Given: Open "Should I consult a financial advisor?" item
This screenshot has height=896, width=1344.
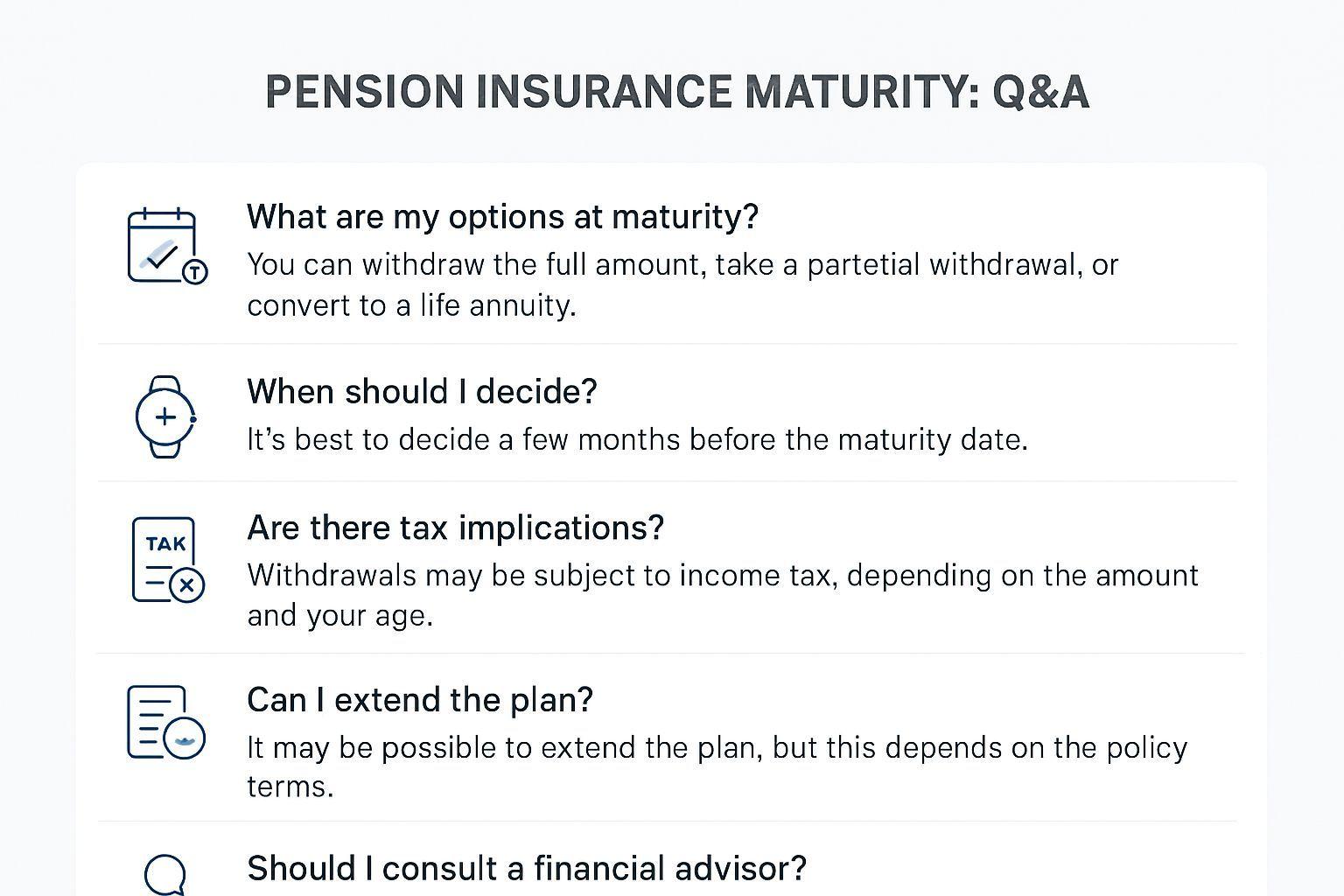Looking at the screenshot, I should pyautogui.click(x=526, y=868).
